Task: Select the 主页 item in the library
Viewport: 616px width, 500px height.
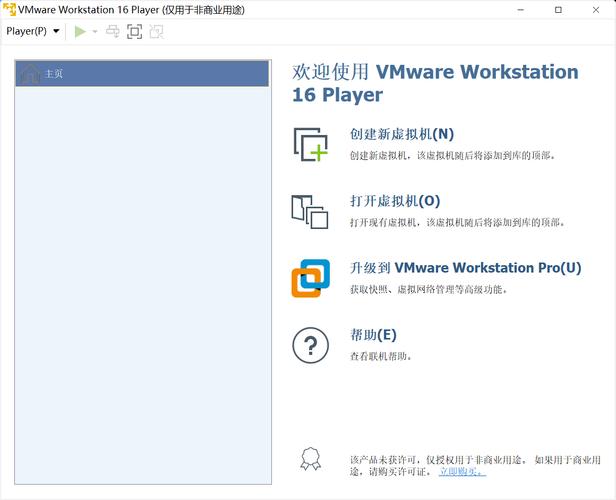Action: pyautogui.click(x=142, y=73)
